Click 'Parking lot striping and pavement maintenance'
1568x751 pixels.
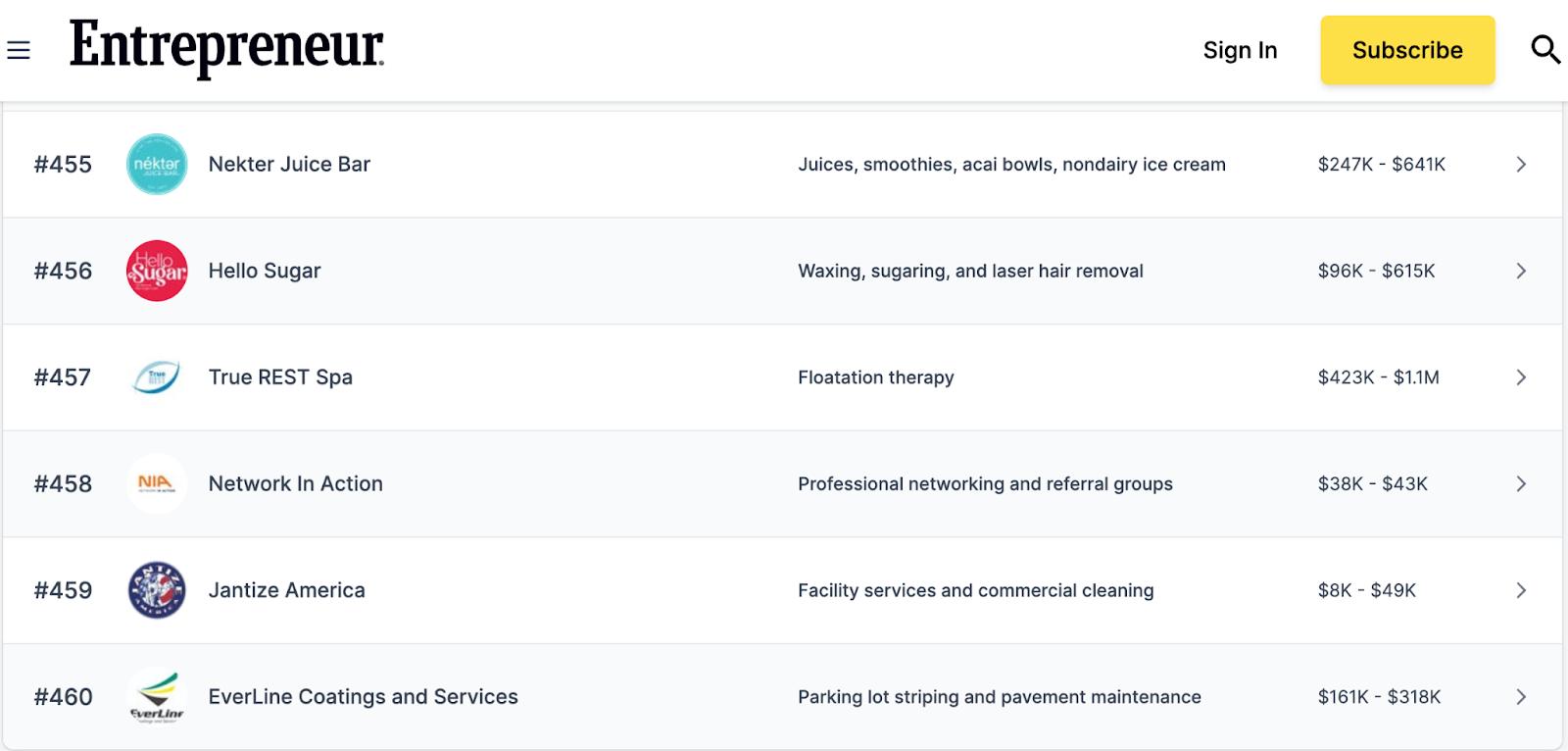tap(999, 697)
